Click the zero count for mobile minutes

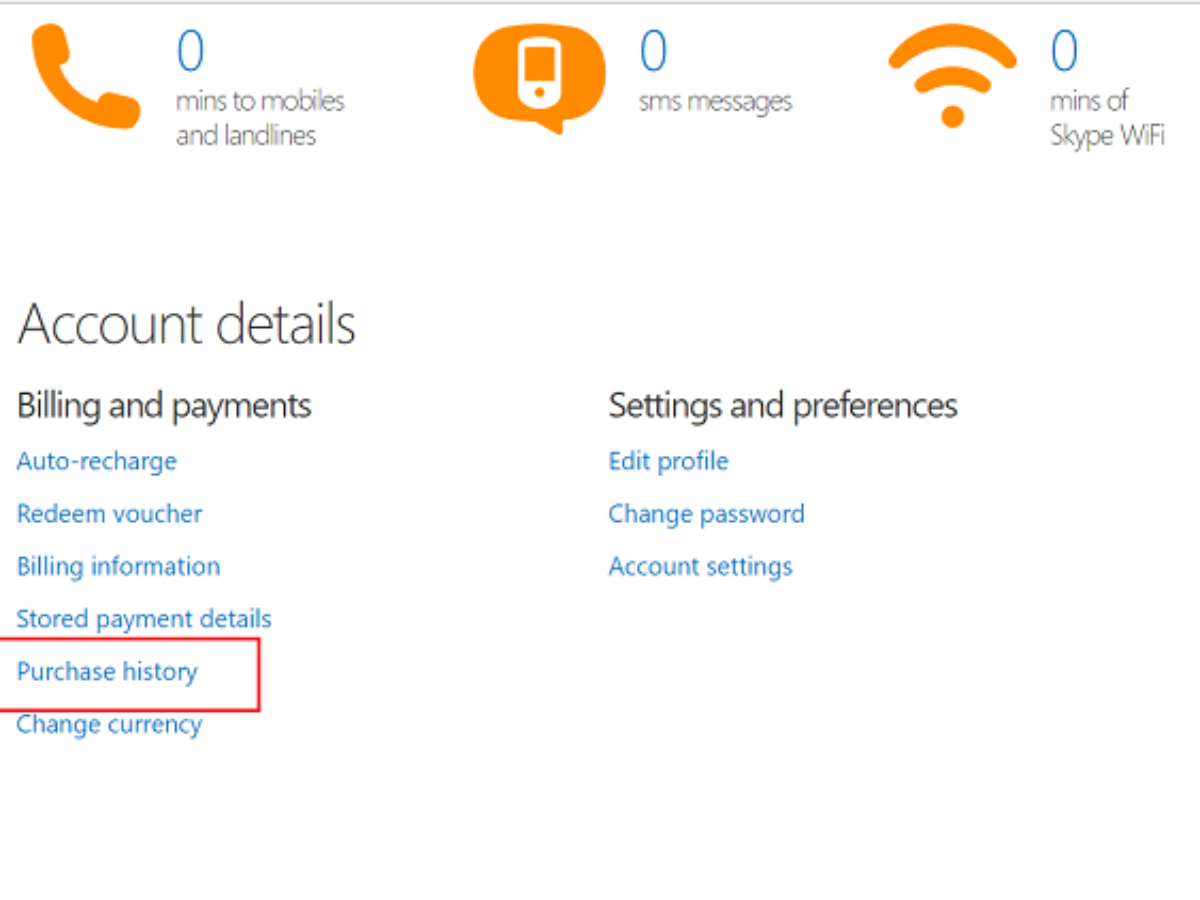(190, 52)
